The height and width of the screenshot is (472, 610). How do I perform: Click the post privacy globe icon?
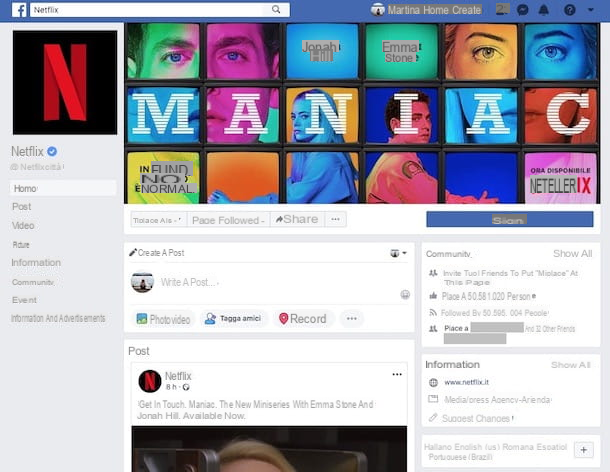click(186, 387)
